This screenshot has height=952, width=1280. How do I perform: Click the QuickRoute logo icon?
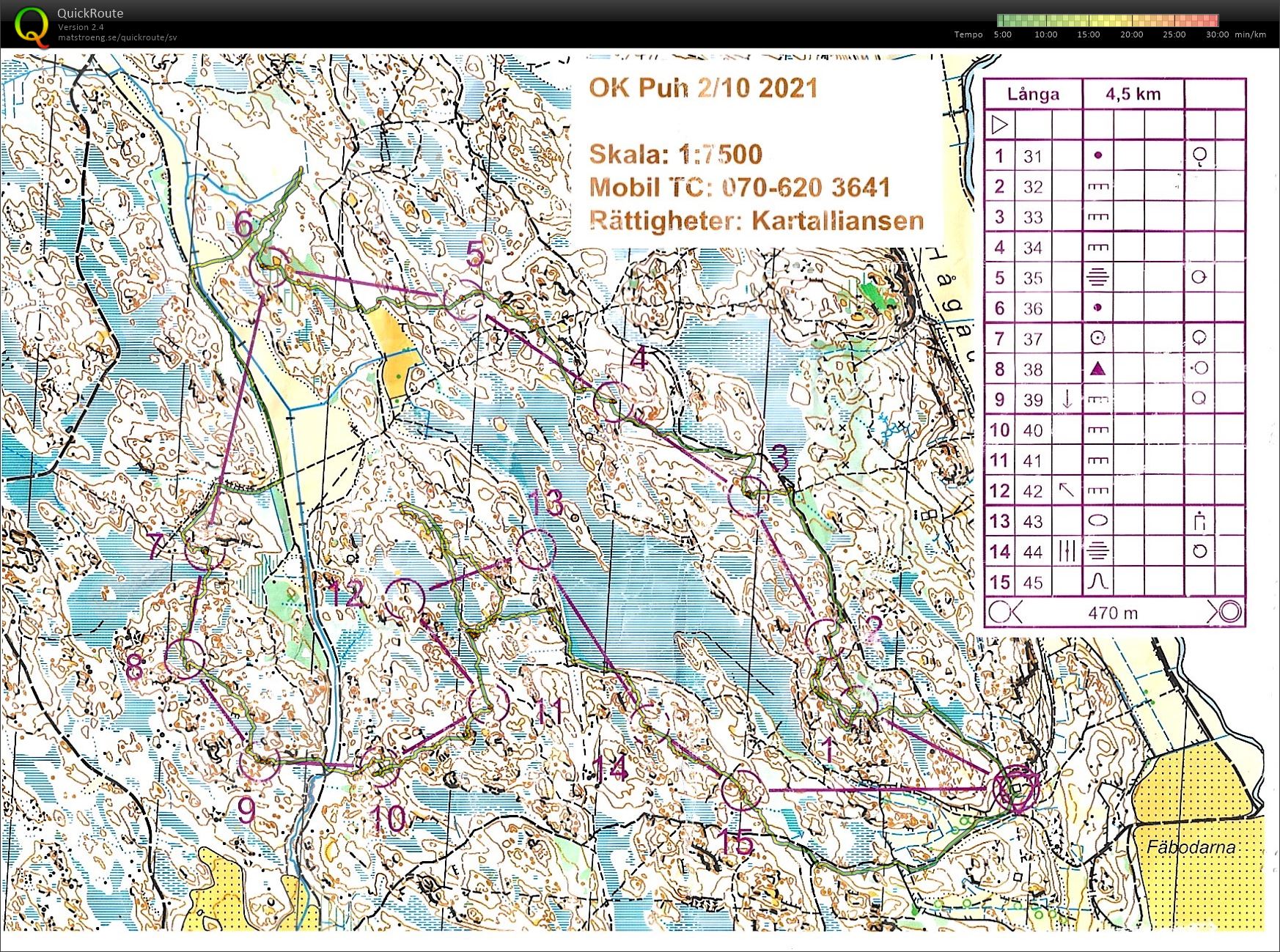point(32,26)
